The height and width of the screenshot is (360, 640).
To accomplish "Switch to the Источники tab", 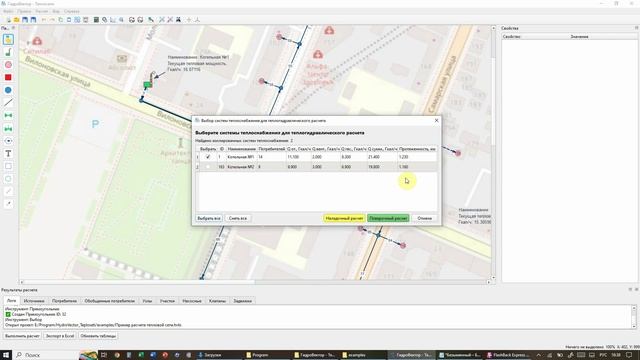I will 34,301.
